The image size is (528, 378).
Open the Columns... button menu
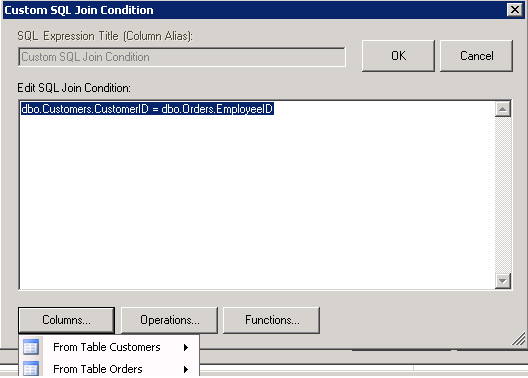click(x=66, y=320)
